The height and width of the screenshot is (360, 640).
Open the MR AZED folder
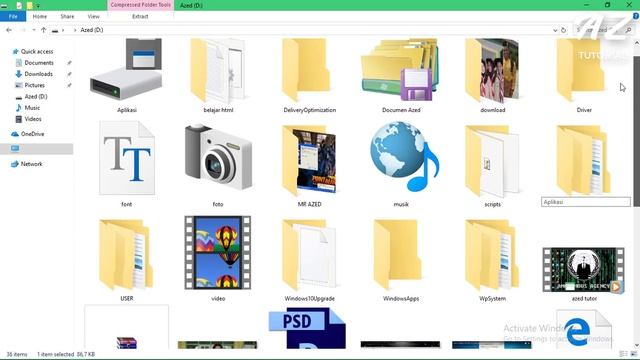(309, 160)
